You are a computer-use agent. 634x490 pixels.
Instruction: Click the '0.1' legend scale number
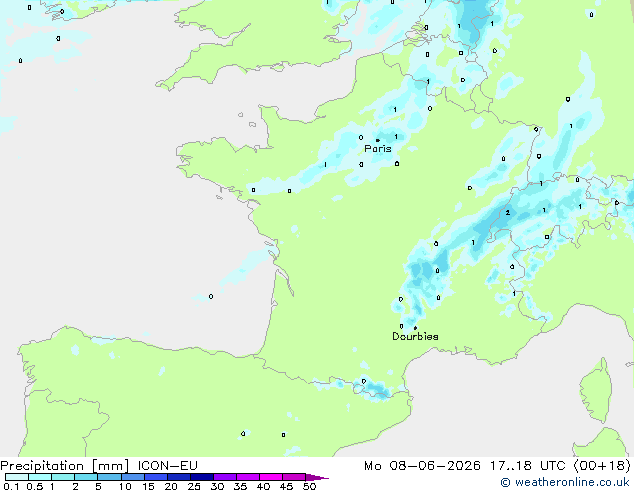click(x=12, y=486)
